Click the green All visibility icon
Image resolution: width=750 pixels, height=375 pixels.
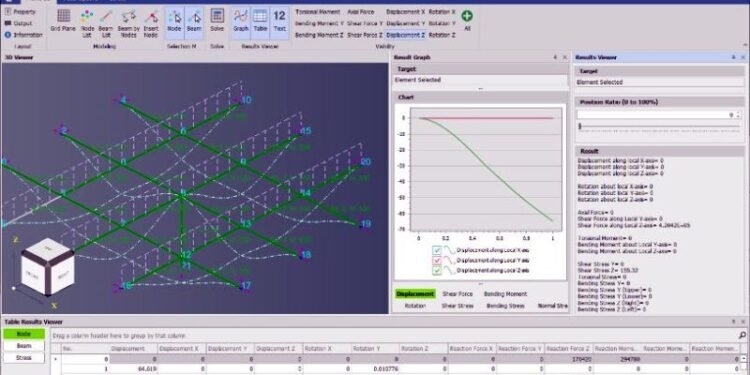pyautogui.click(x=467, y=16)
